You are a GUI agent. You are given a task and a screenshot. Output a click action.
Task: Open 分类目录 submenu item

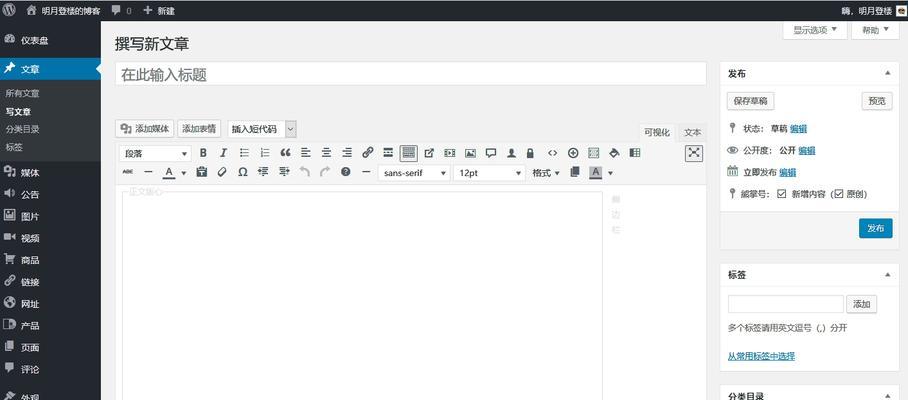point(23,129)
